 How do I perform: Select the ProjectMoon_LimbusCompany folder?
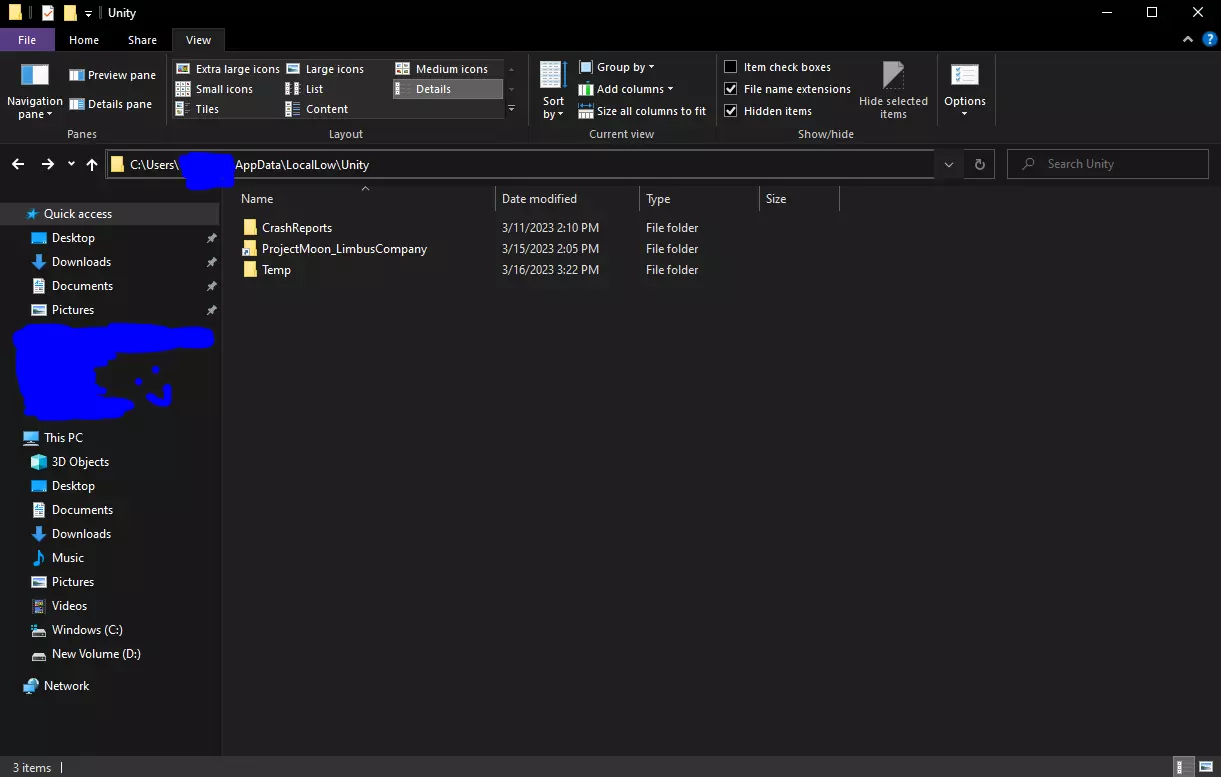tap(344, 249)
